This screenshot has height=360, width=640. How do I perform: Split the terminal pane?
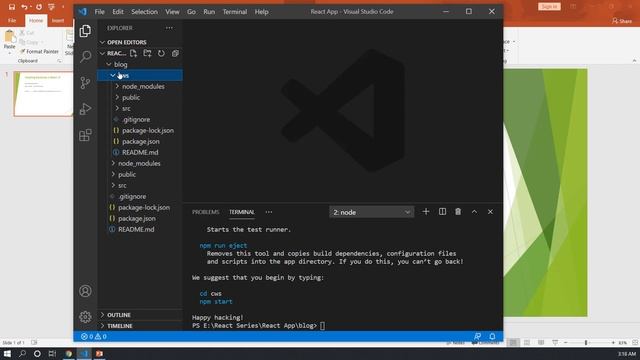pos(442,211)
